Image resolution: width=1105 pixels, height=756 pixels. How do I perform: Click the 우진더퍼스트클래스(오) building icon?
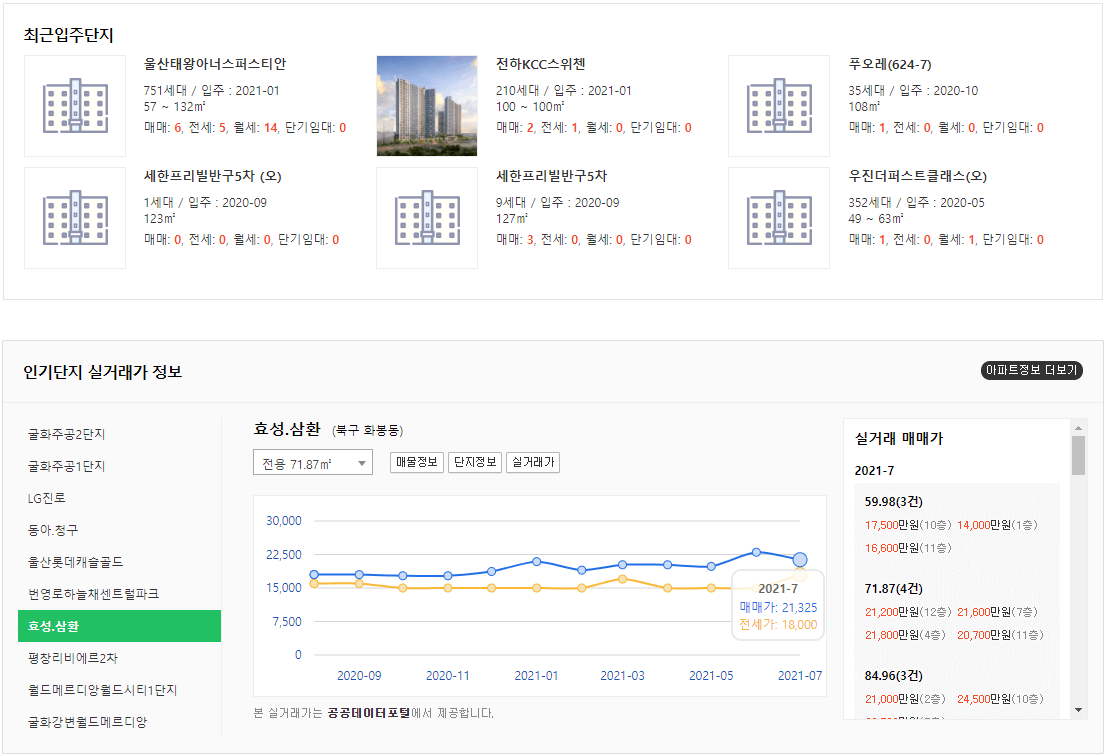pos(779,218)
